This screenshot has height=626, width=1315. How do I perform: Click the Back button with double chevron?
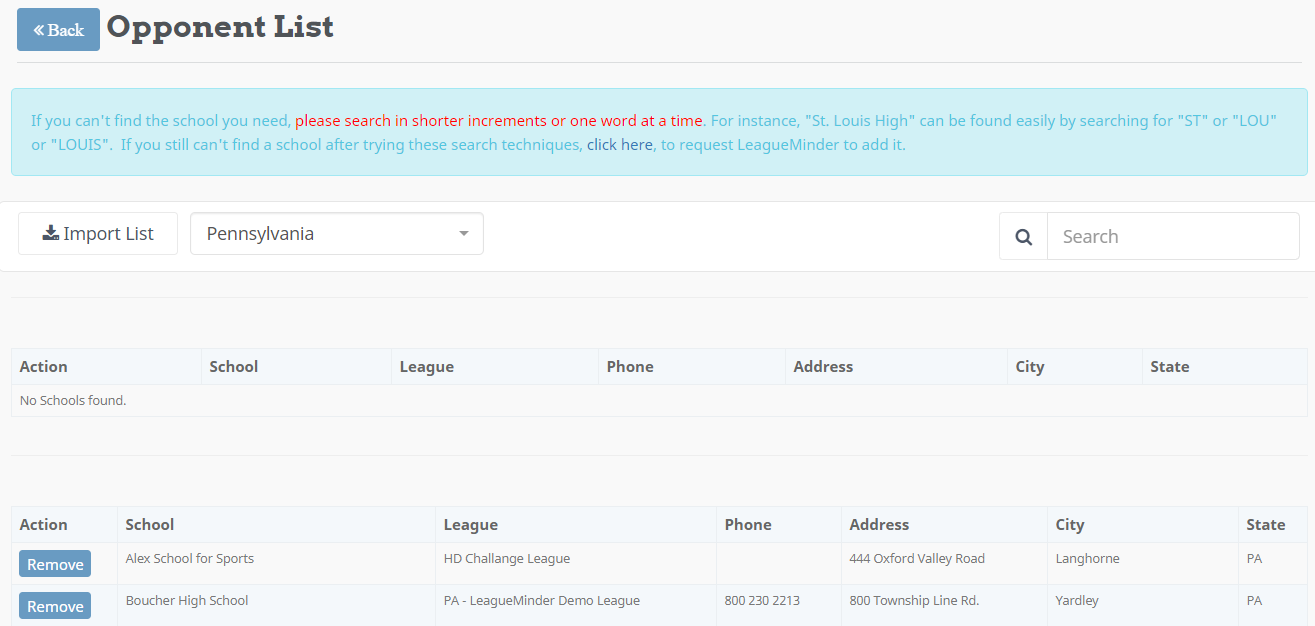58,30
